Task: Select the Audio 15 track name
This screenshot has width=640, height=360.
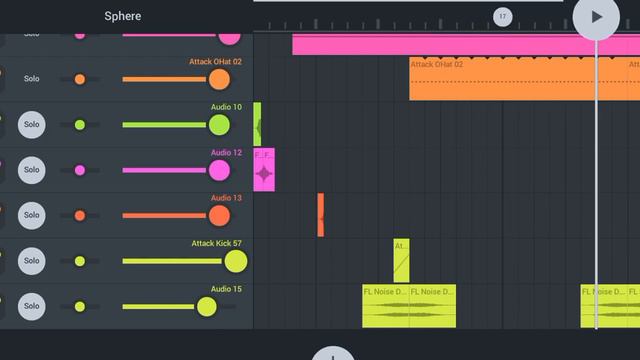Action: pos(226,289)
